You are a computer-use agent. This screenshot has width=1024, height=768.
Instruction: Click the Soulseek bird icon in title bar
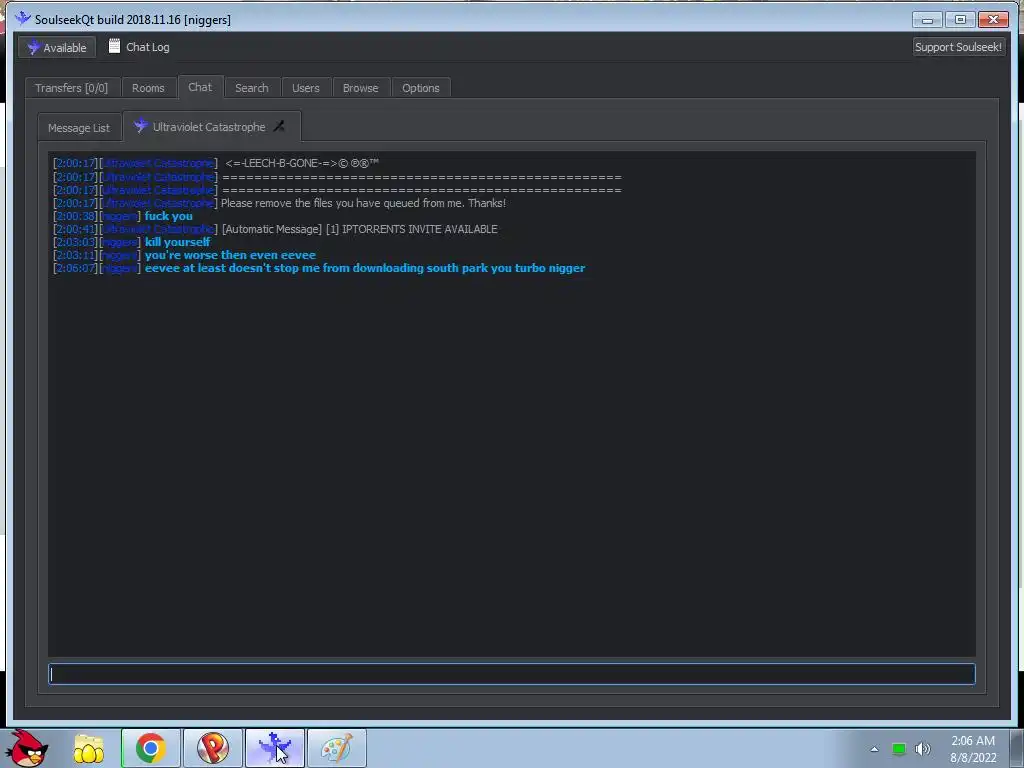click(23, 18)
